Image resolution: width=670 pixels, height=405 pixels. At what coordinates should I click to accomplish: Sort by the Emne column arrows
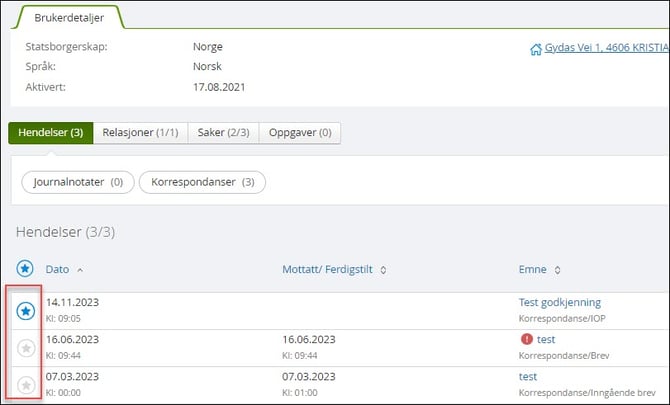click(557, 269)
